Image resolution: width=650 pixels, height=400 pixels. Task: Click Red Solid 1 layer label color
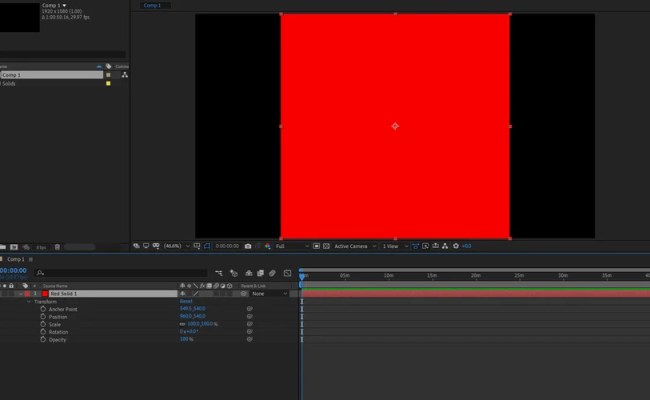27,293
